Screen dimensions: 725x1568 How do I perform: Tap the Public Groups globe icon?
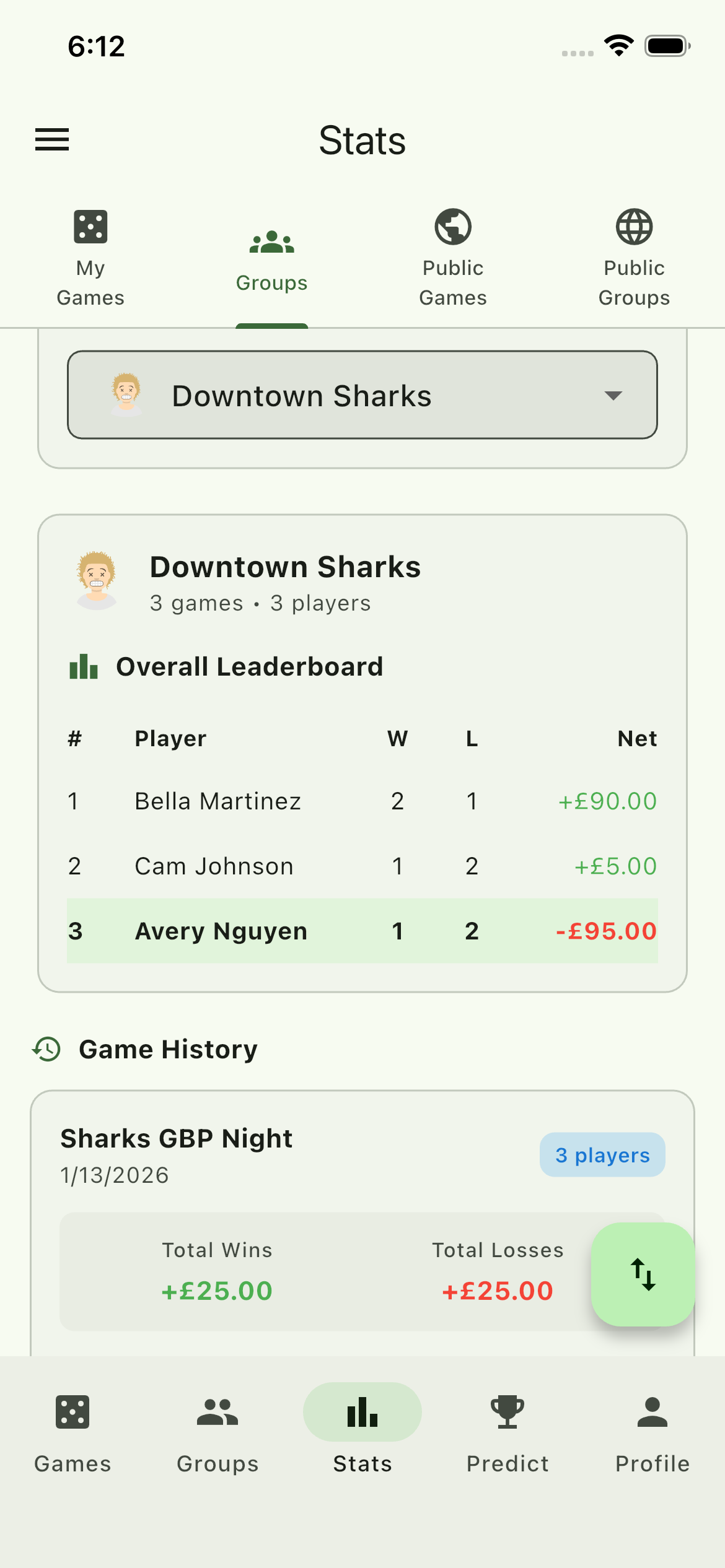pos(634,227)
